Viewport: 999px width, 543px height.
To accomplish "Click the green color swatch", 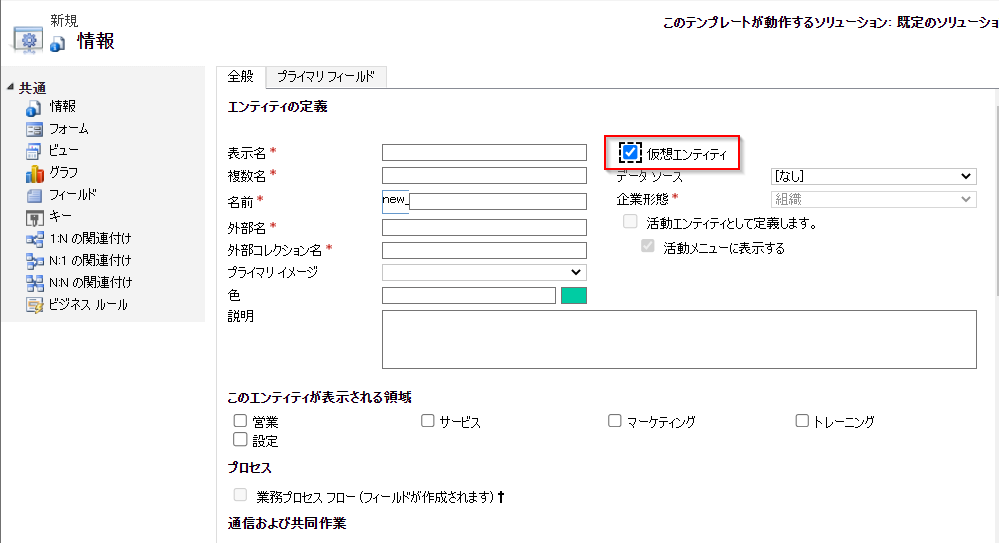I will (x=573, y=295).
